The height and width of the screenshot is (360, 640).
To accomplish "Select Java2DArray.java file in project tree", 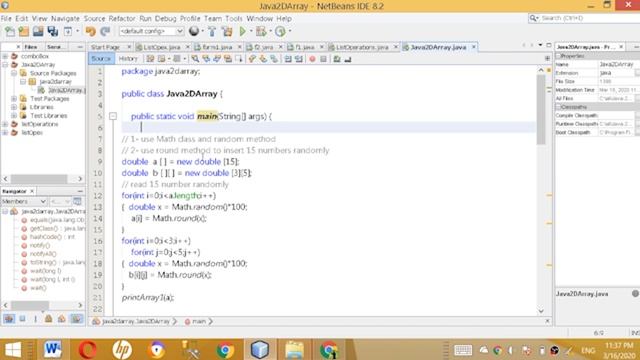I will (62, 90).
